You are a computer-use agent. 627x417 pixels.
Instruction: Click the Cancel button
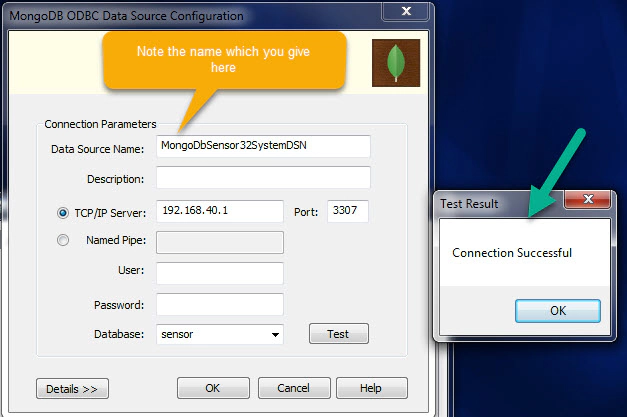pos(294,388)
